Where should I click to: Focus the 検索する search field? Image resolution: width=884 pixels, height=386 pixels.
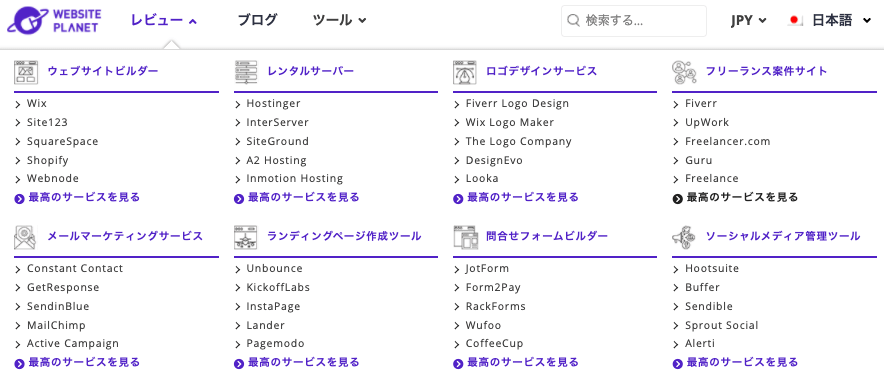click(x=634, y=21)
